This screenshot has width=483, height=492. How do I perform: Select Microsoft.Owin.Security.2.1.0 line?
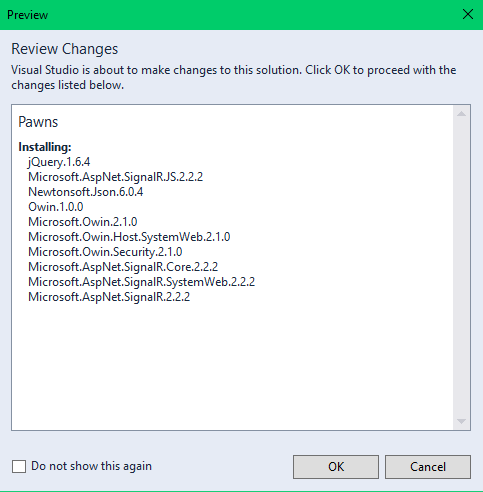pyautogui.click(x=105, y=252)
